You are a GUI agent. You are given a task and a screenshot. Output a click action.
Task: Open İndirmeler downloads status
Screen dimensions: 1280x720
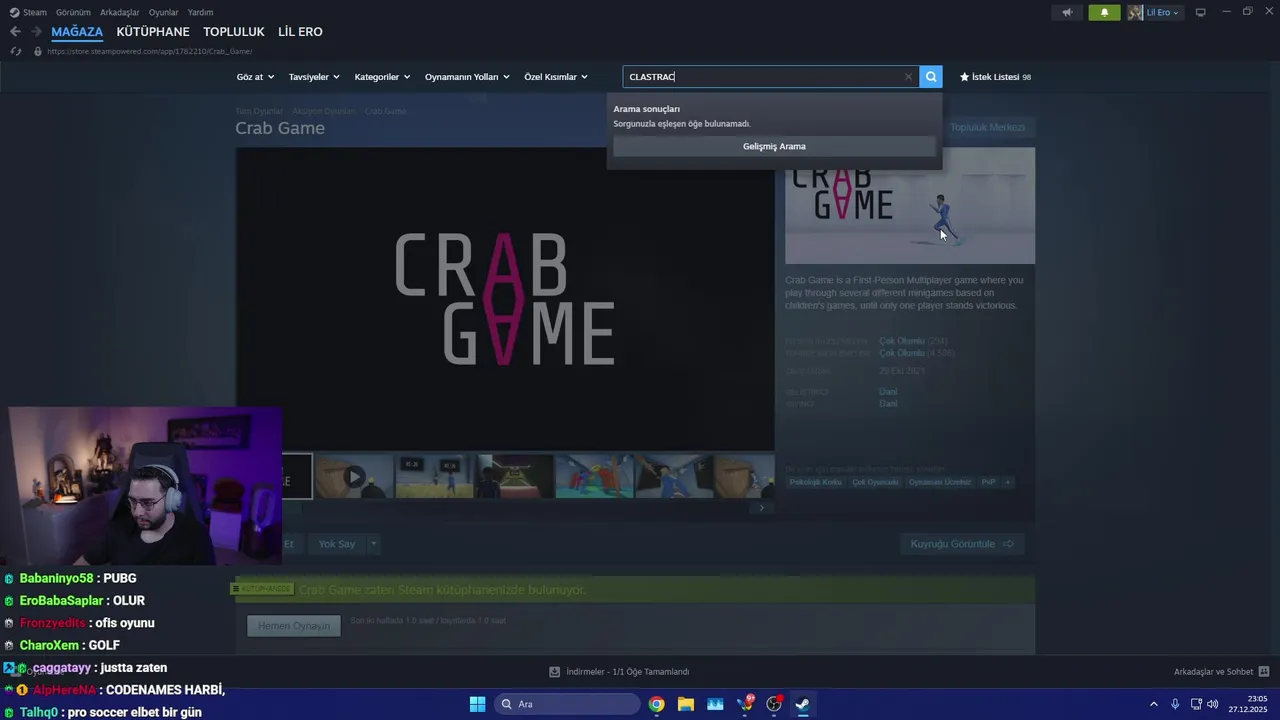click(x=619, y=672)
